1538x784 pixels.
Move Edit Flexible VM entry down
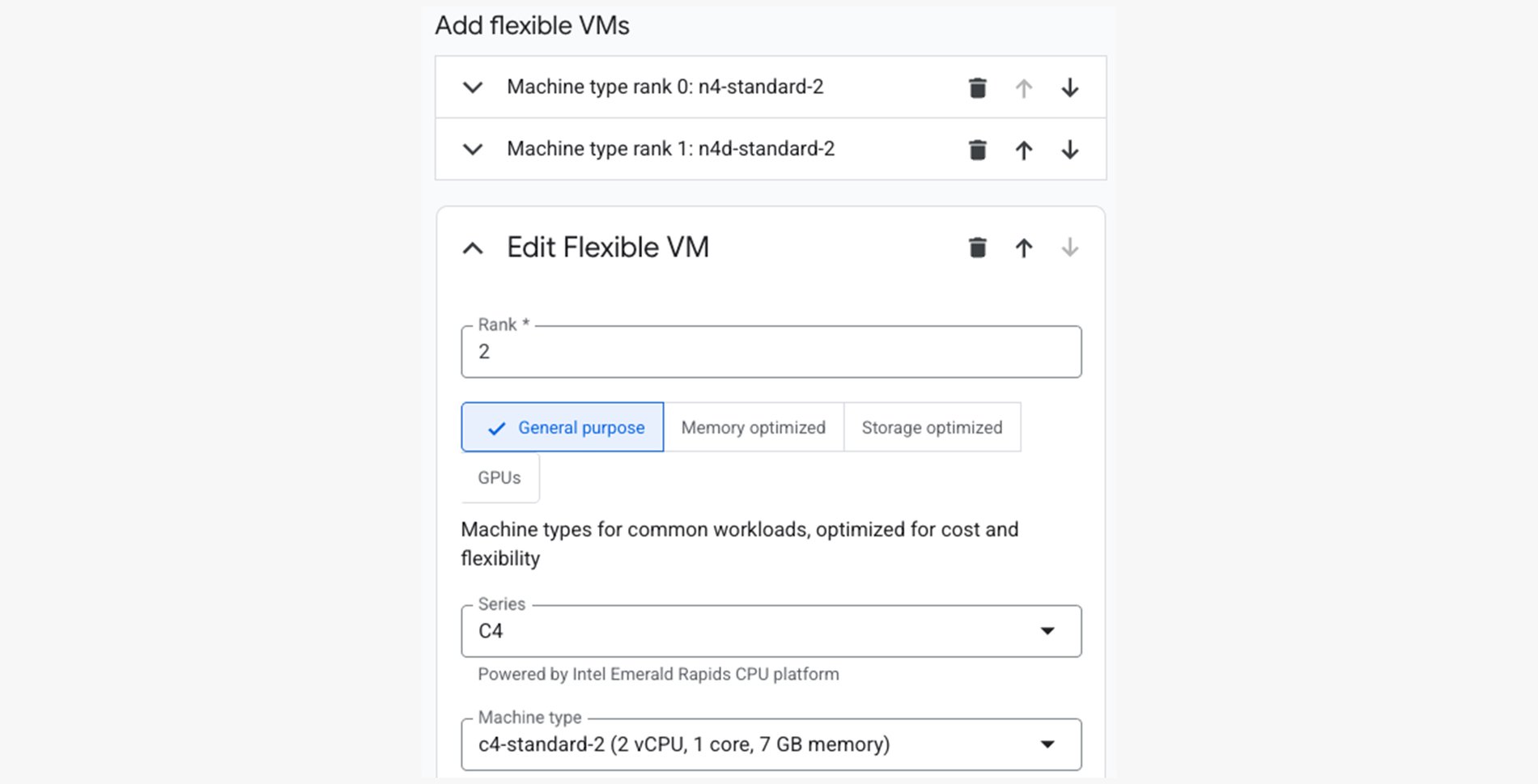[1069, 248]
